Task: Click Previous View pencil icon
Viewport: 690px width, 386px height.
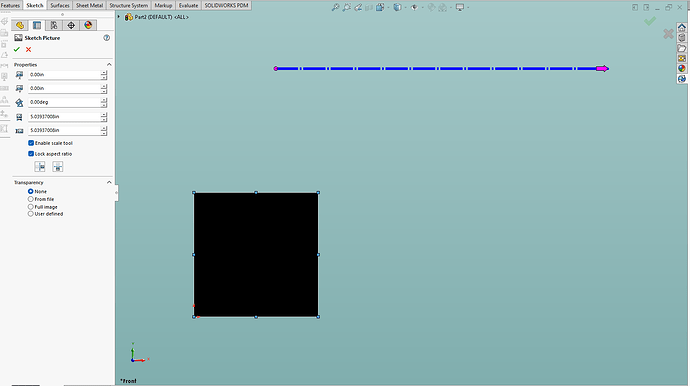Action: click(358, 7)
